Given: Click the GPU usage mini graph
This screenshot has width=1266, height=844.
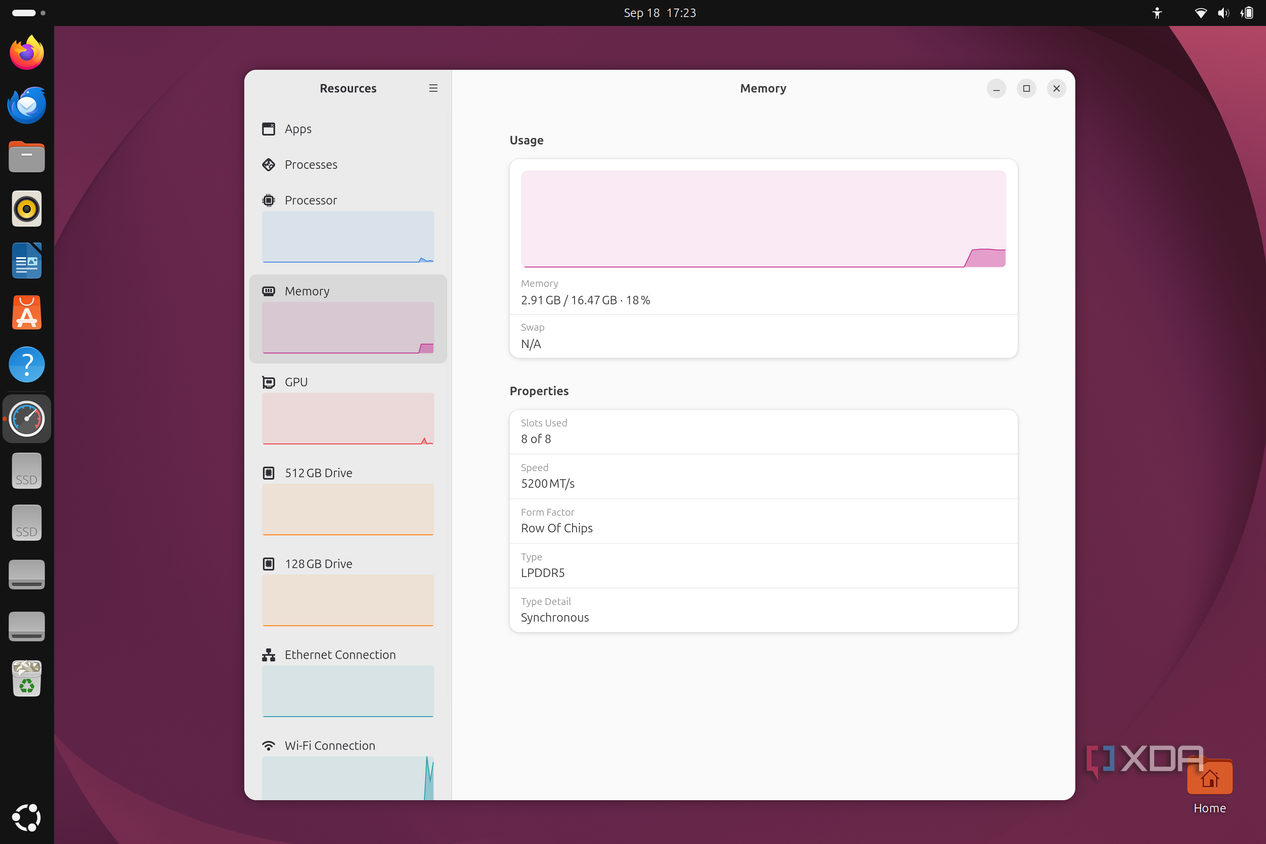Looking at the screenshot, I should click(x=348, y=419).
